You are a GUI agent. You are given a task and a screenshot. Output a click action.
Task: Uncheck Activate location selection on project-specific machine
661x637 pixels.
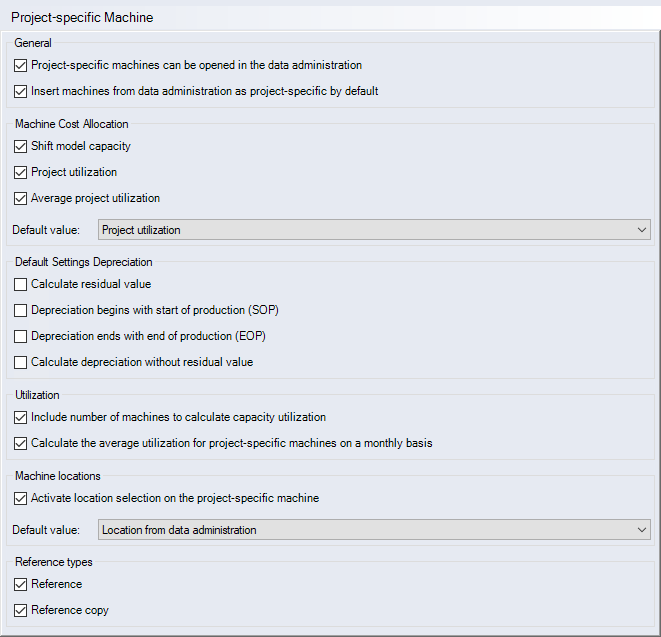[x=21, y=498]
